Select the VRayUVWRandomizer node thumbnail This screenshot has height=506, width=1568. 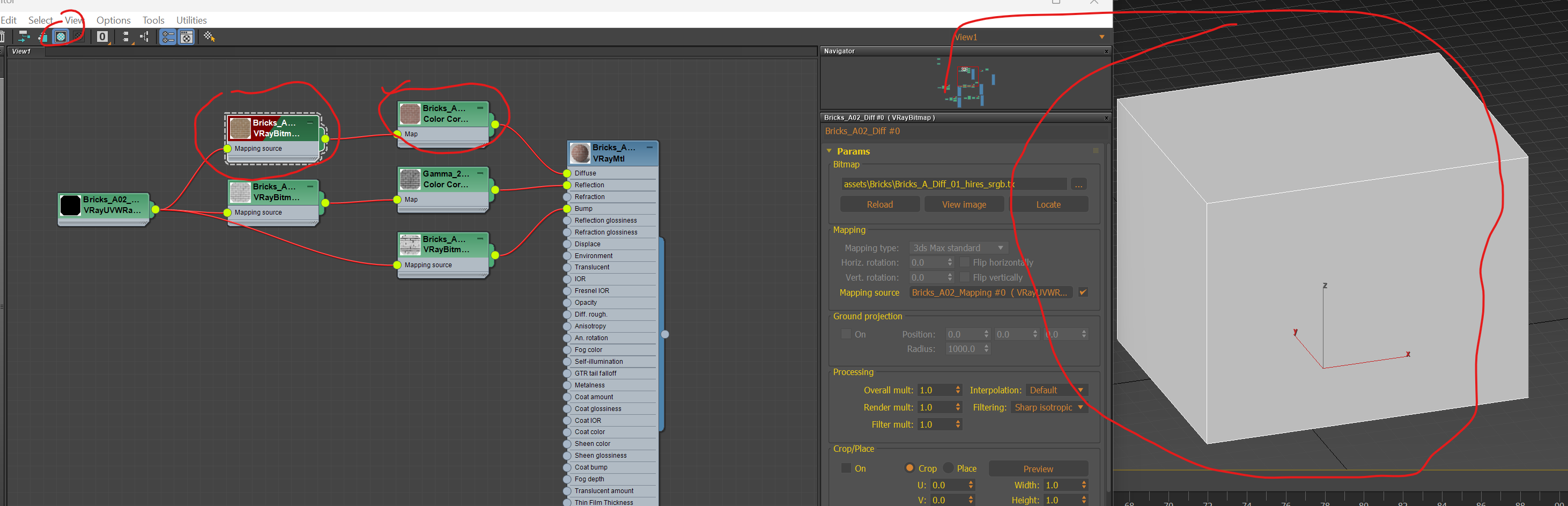pos(70,205)
